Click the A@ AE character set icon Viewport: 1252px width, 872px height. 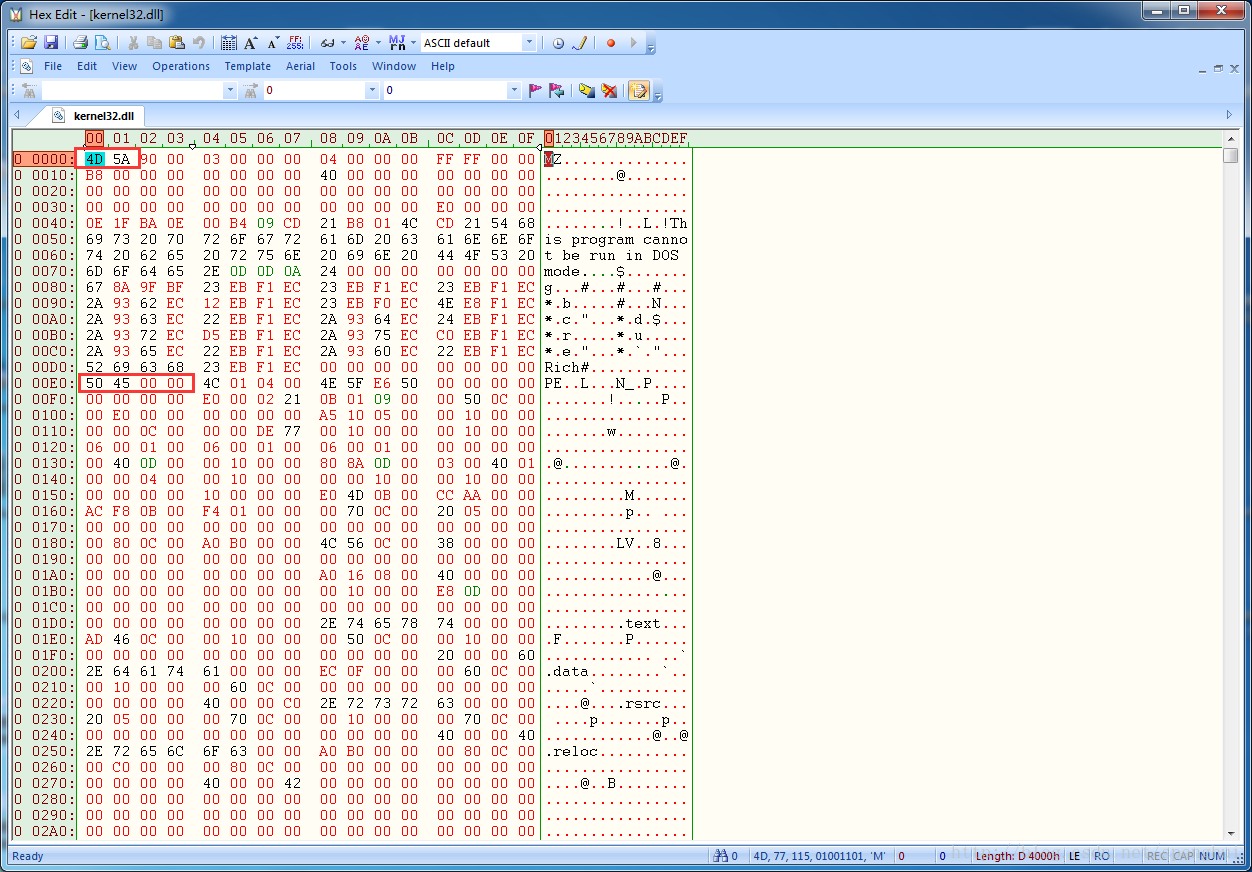(x=362, y=43)
